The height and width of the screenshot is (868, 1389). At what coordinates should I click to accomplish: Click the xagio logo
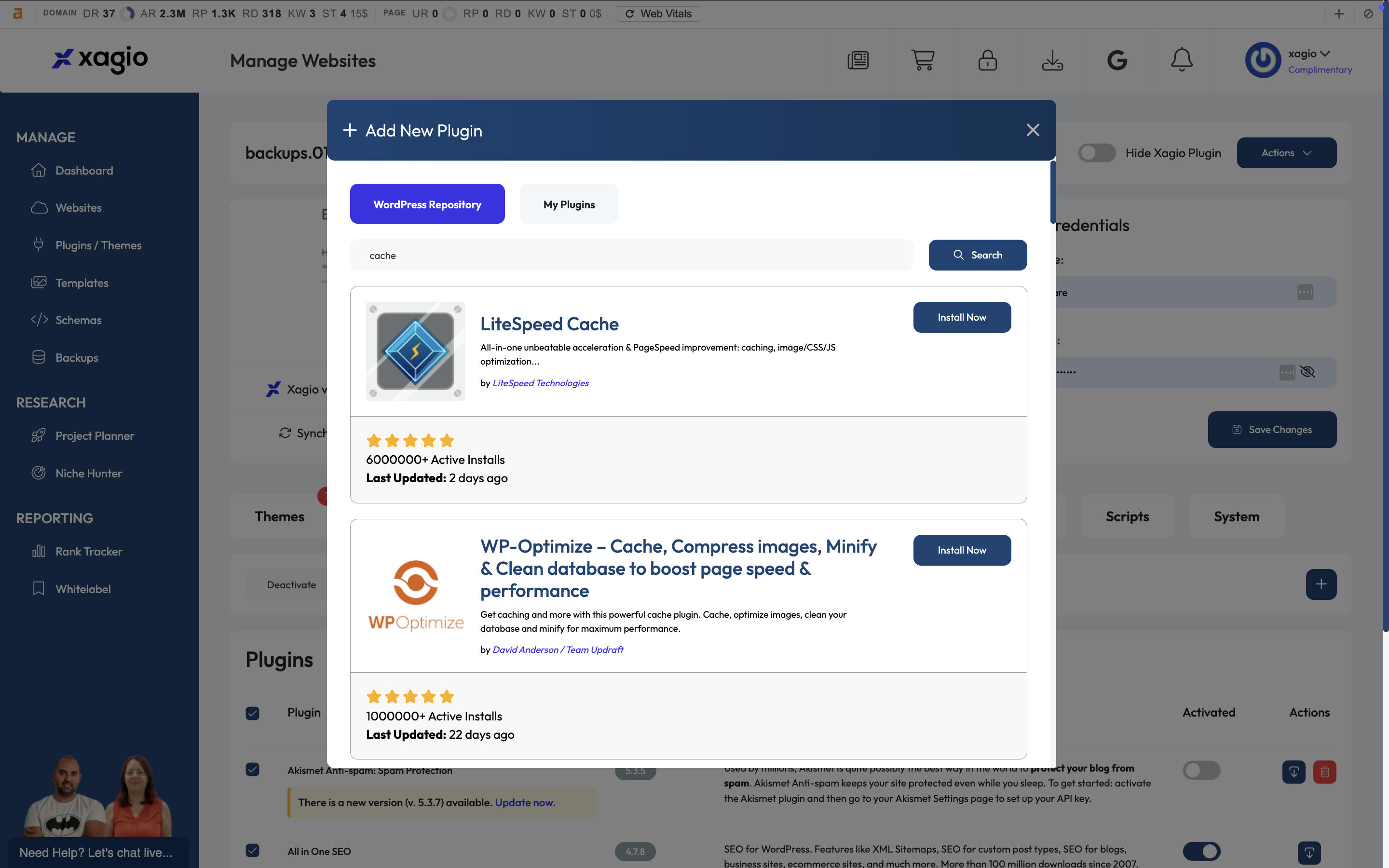[100, 59]
